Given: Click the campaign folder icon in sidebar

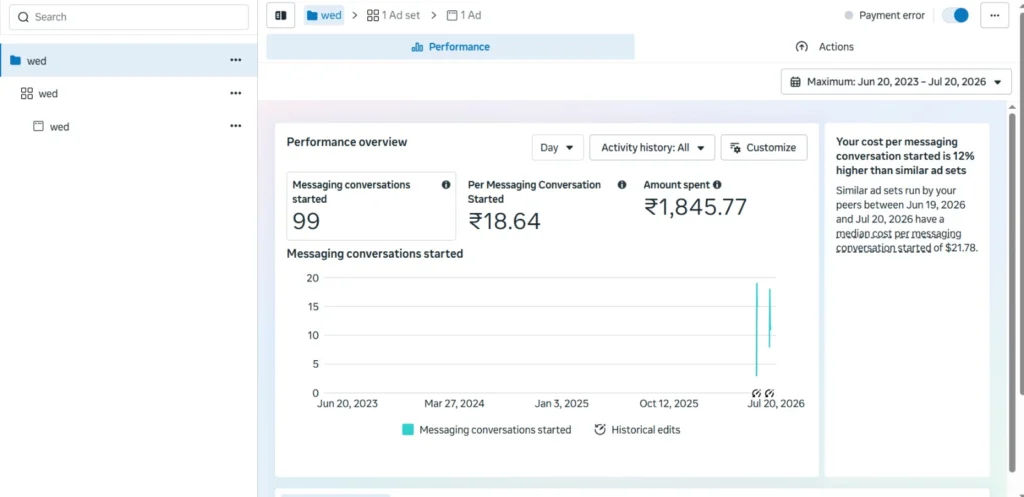Looking at the screenshot, I should pyautogui.click(x=16, y=60).
